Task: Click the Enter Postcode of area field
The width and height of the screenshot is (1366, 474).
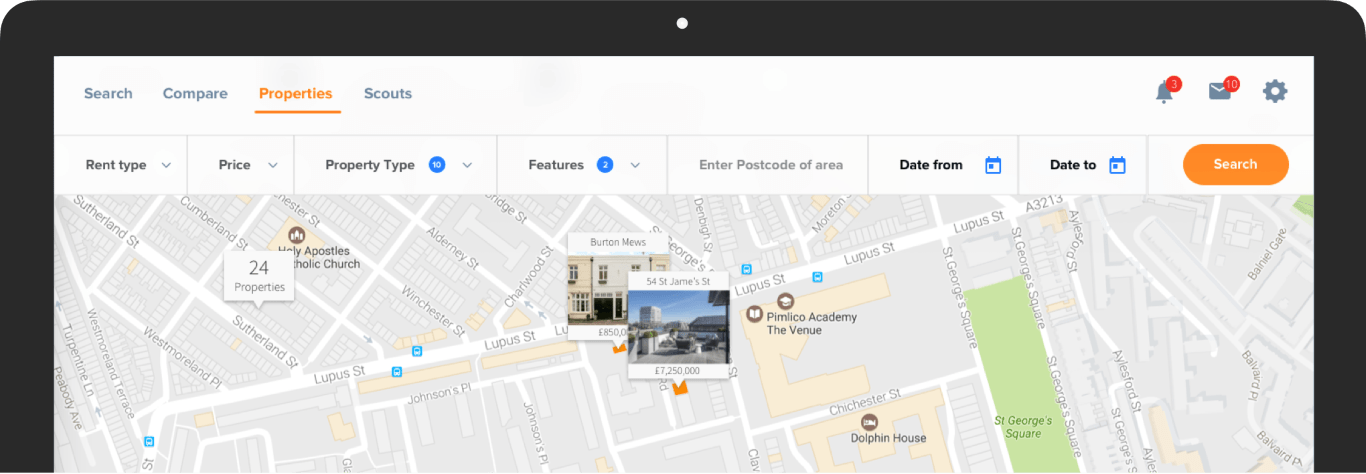Action: click(770, 165)
